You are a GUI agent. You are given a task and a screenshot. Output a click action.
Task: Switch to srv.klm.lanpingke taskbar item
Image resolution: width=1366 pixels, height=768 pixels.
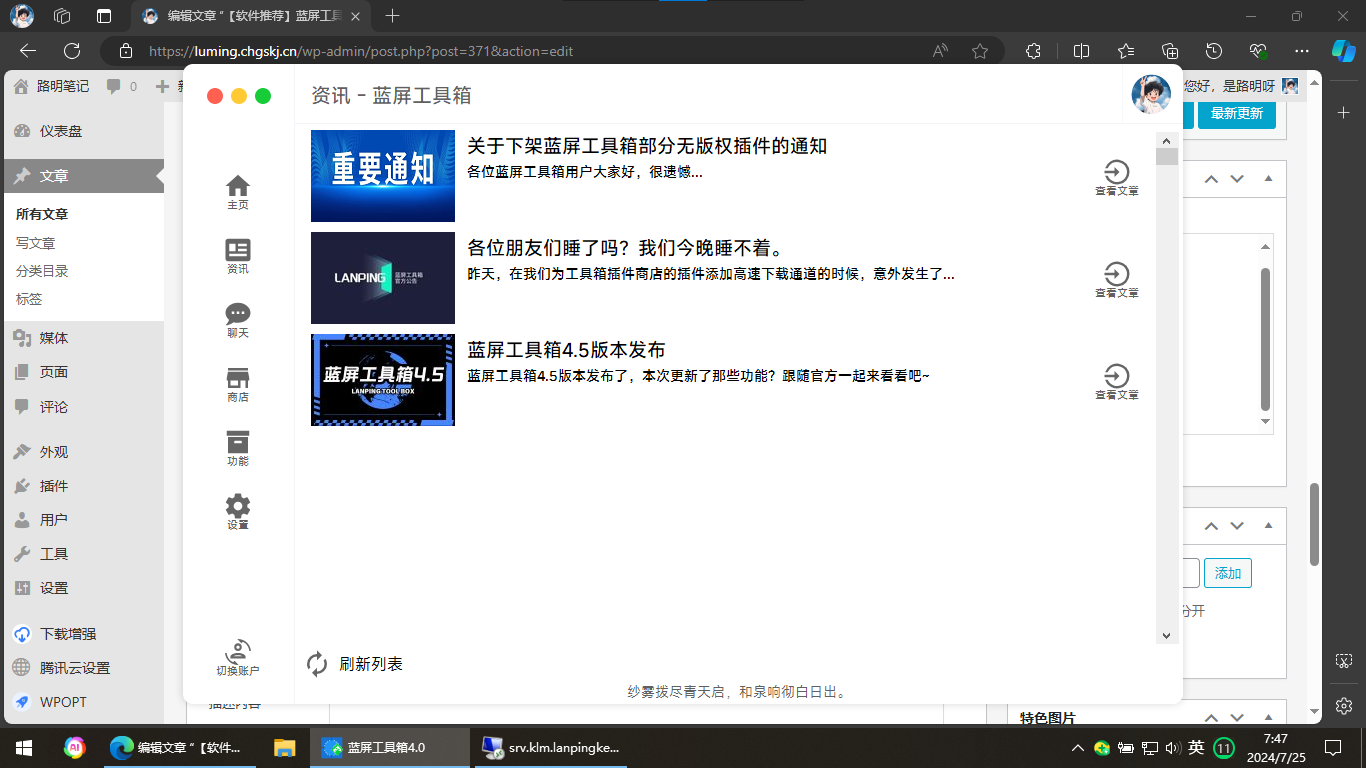550,747
